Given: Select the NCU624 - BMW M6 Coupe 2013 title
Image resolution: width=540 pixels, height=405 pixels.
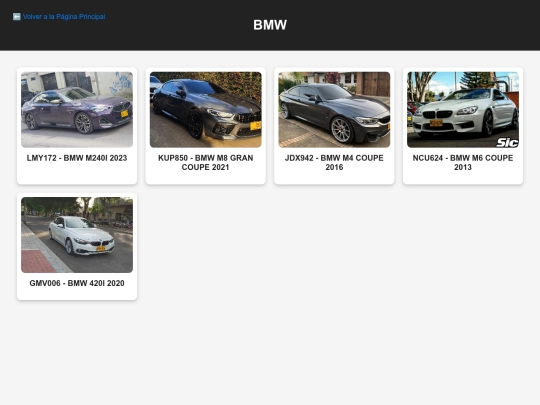Looking at the screenshot, I should click(463, 163).
